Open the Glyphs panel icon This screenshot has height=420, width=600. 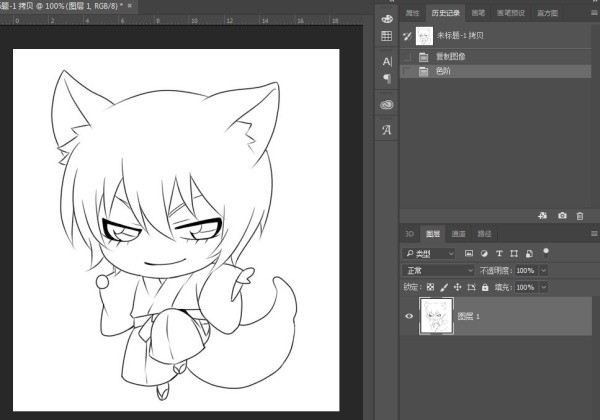(x=387, y=130)
